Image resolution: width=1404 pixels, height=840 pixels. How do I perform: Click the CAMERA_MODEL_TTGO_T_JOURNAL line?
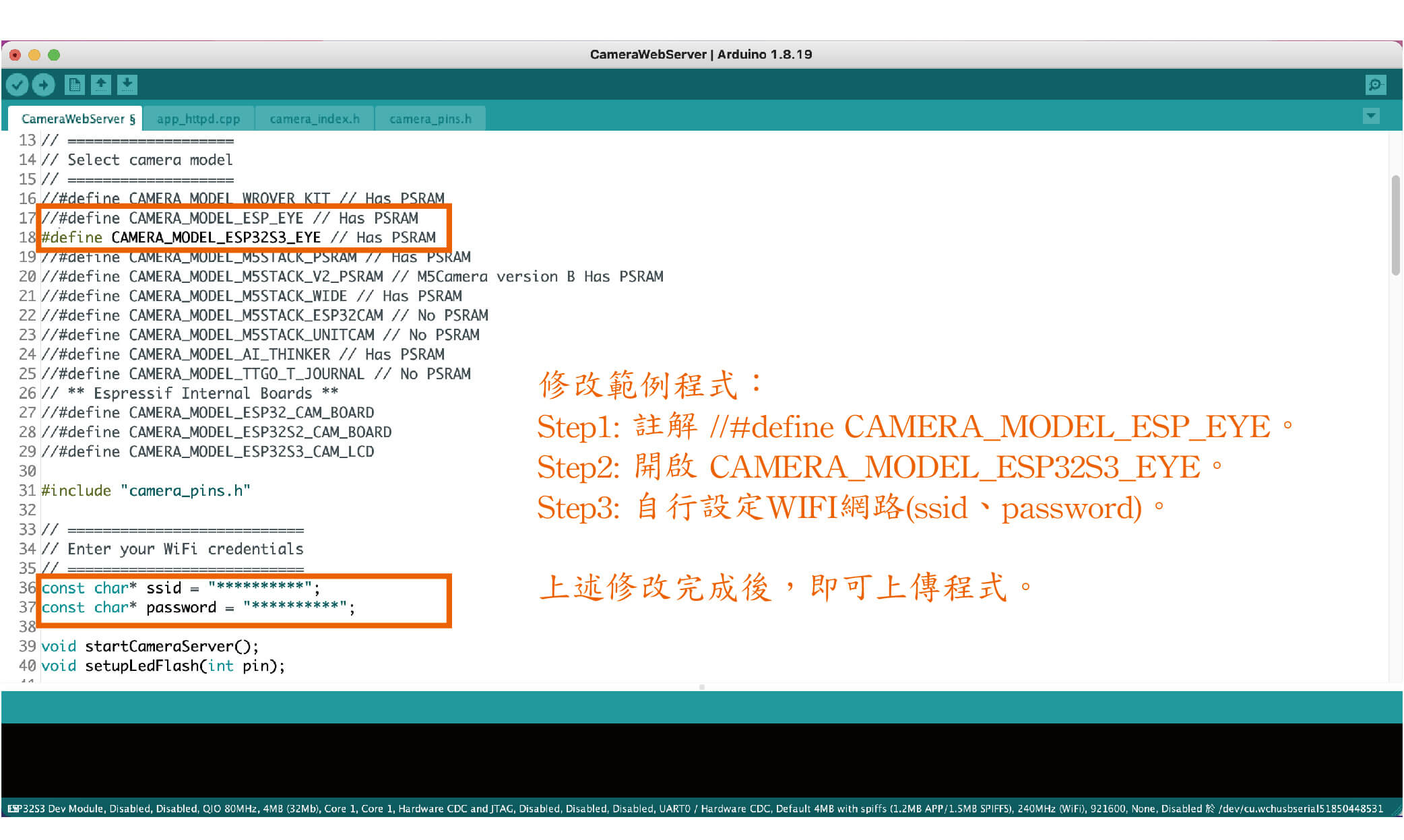256,374
